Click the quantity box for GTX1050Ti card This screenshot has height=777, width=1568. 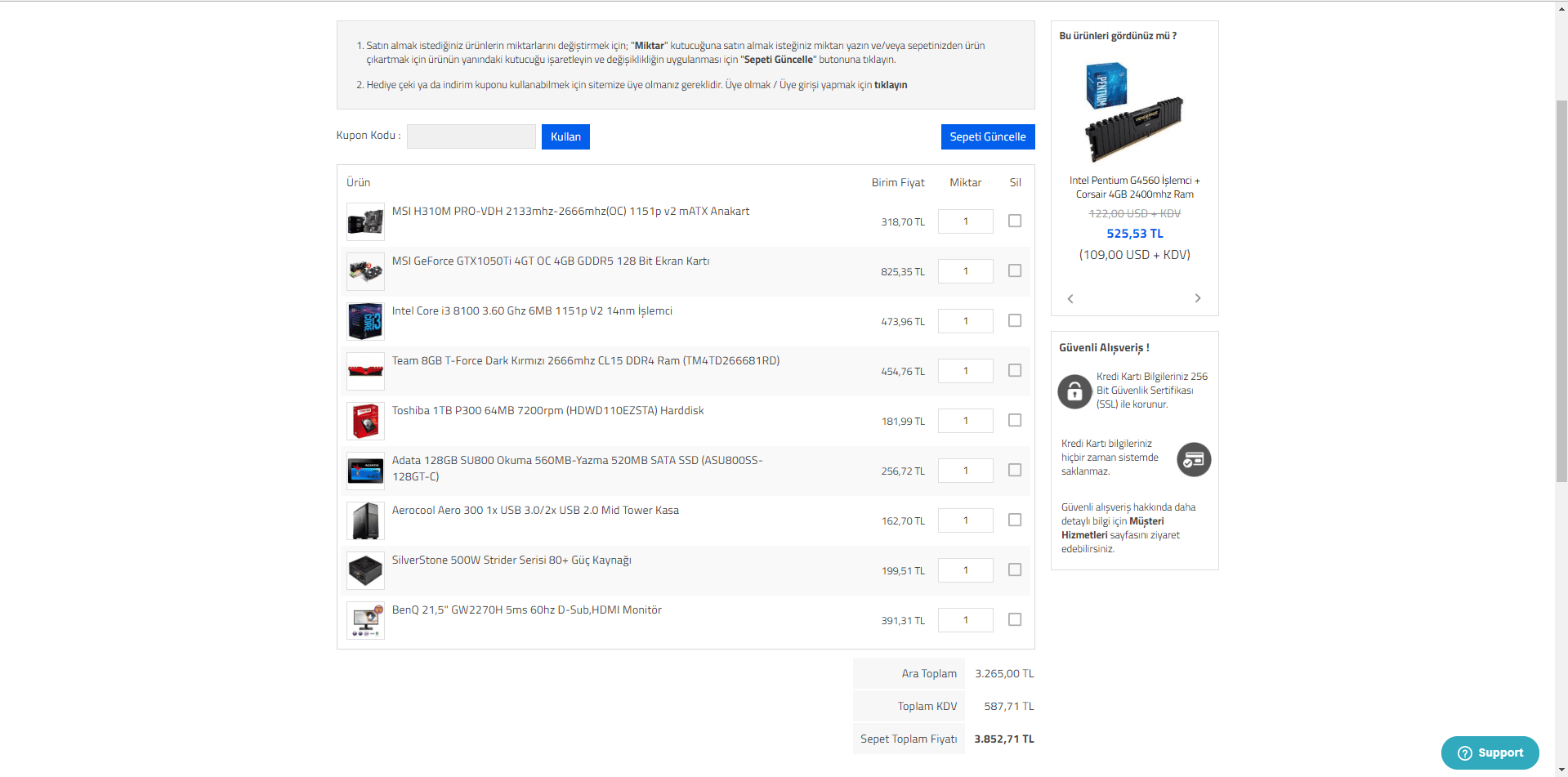(x=966, y=271)
